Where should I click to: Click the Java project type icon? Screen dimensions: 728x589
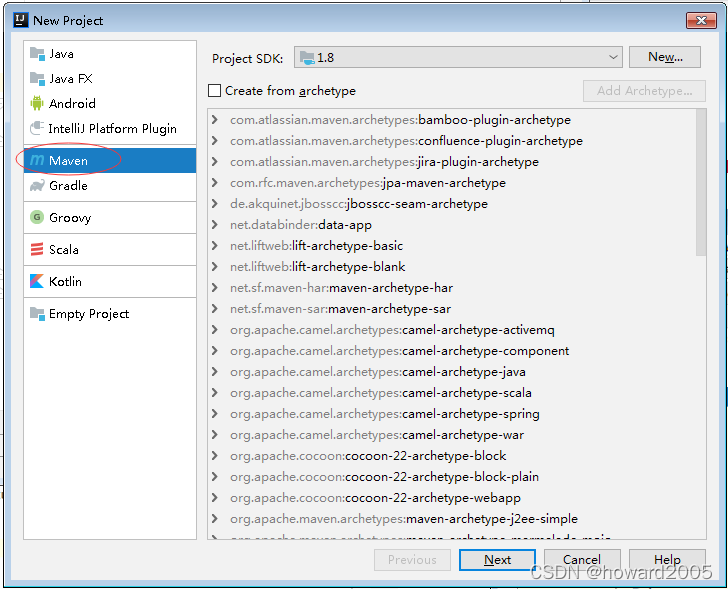(37, 54)
